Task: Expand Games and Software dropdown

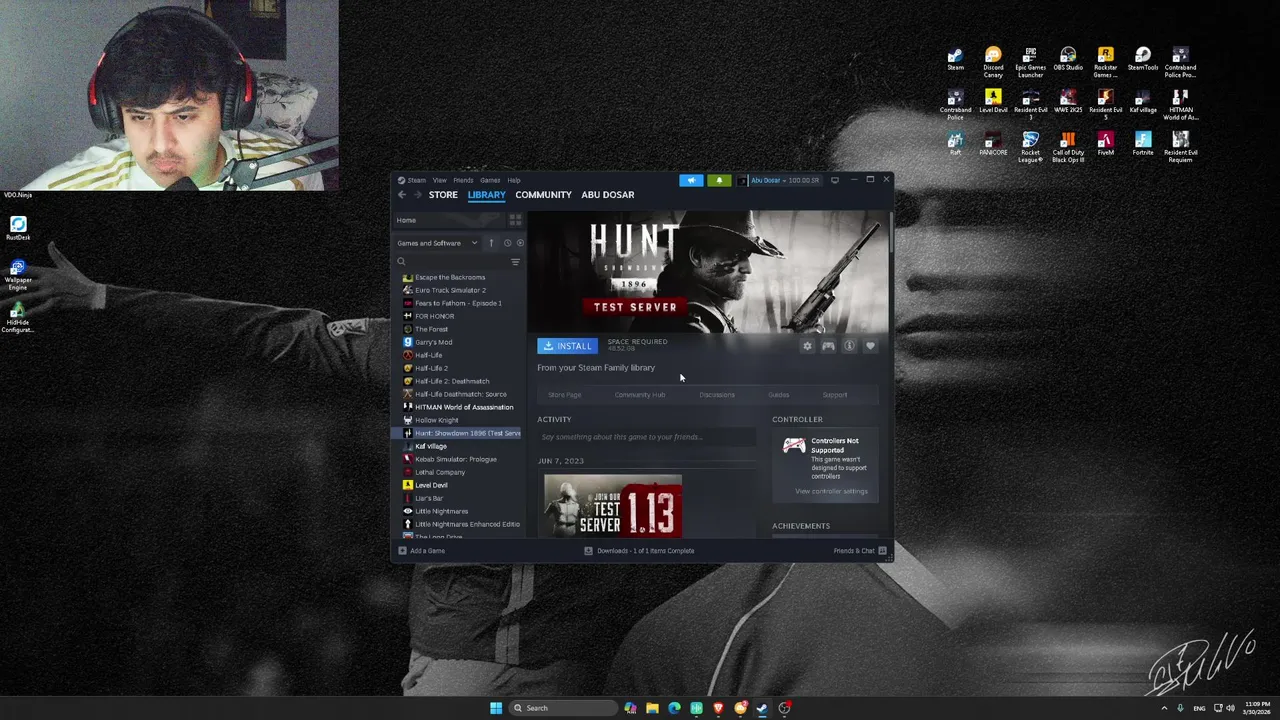Action: [x=437, y=243]
